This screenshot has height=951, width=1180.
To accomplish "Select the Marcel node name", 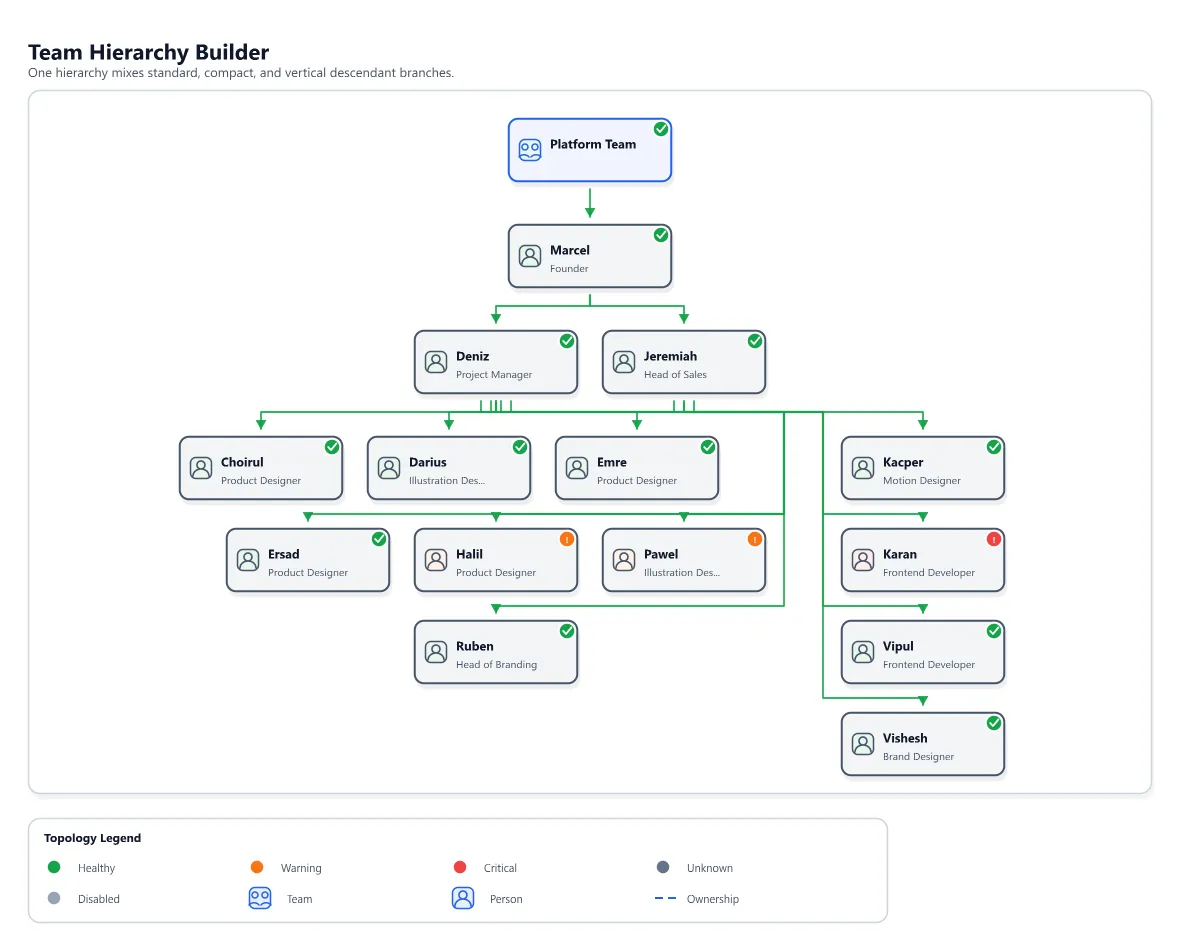I will coord(570,250).
